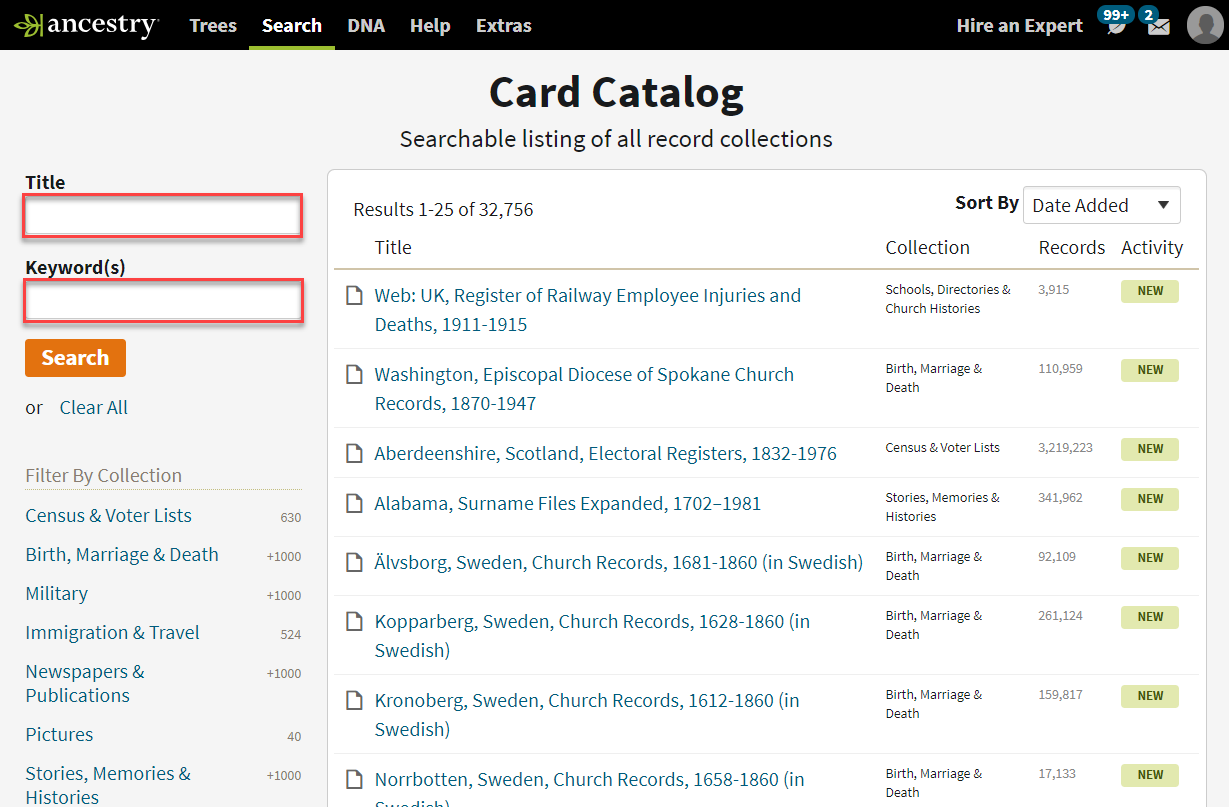Click the document icon beside Aberdeenshire Electoral Registers
This screenshot has height=807, width=1229.
pyautogui.click(x=354, y=453)
